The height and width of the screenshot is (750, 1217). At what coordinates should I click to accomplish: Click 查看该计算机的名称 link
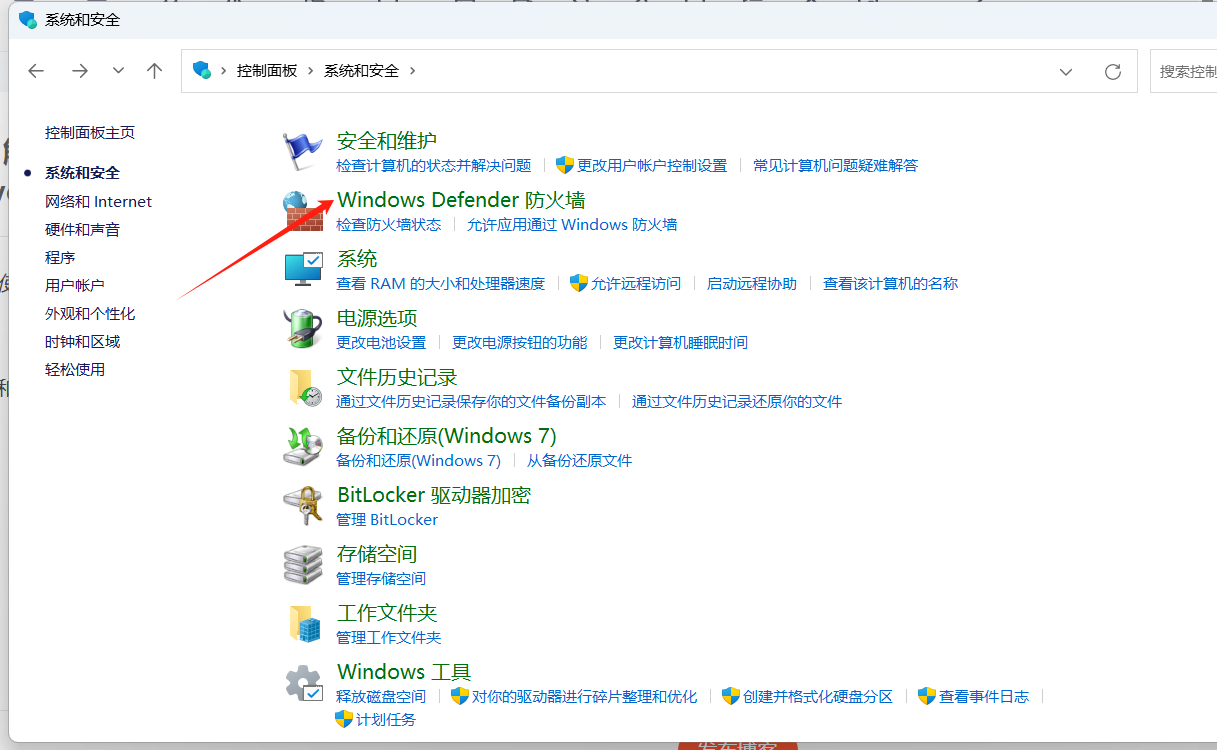tap(890, 283)
